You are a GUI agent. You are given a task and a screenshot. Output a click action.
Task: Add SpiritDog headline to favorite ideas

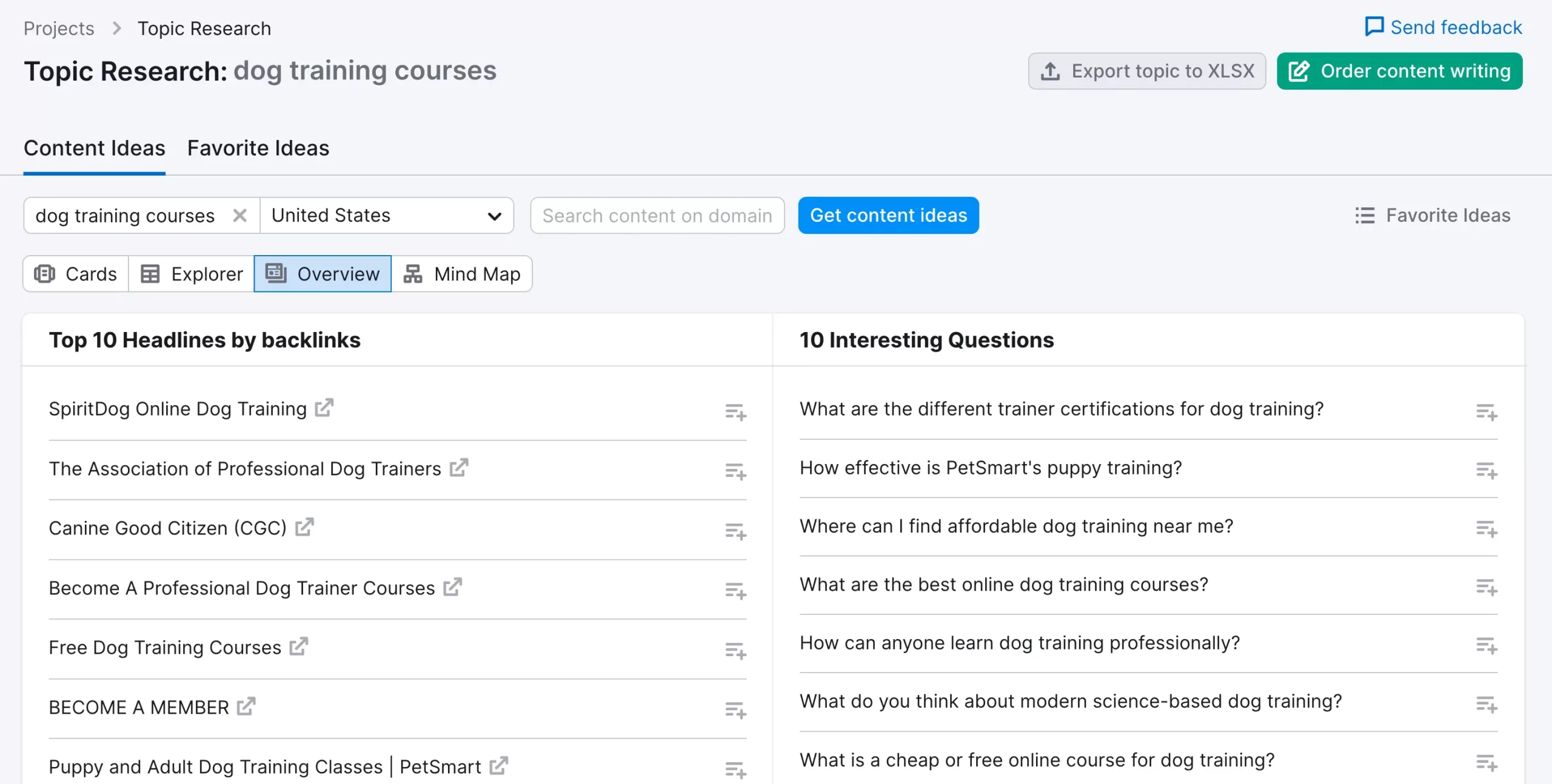[735, 413]
